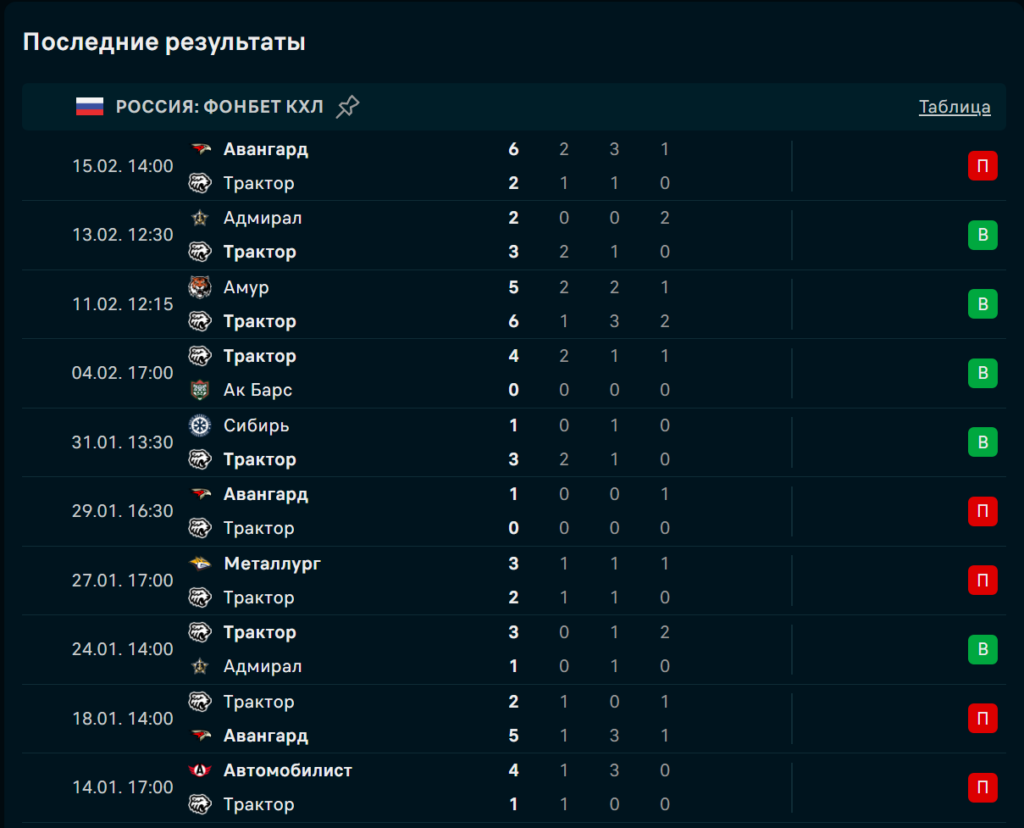
Task: Click the Russia flag icon
Action: pyautogui.click(x=90, y=107)
